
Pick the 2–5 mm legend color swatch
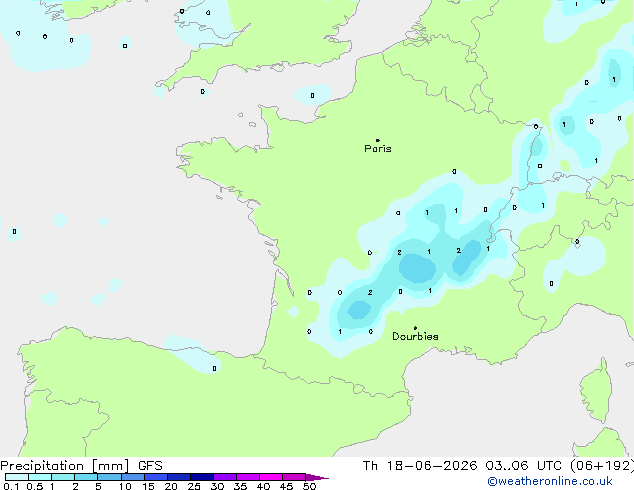point(86,477)
